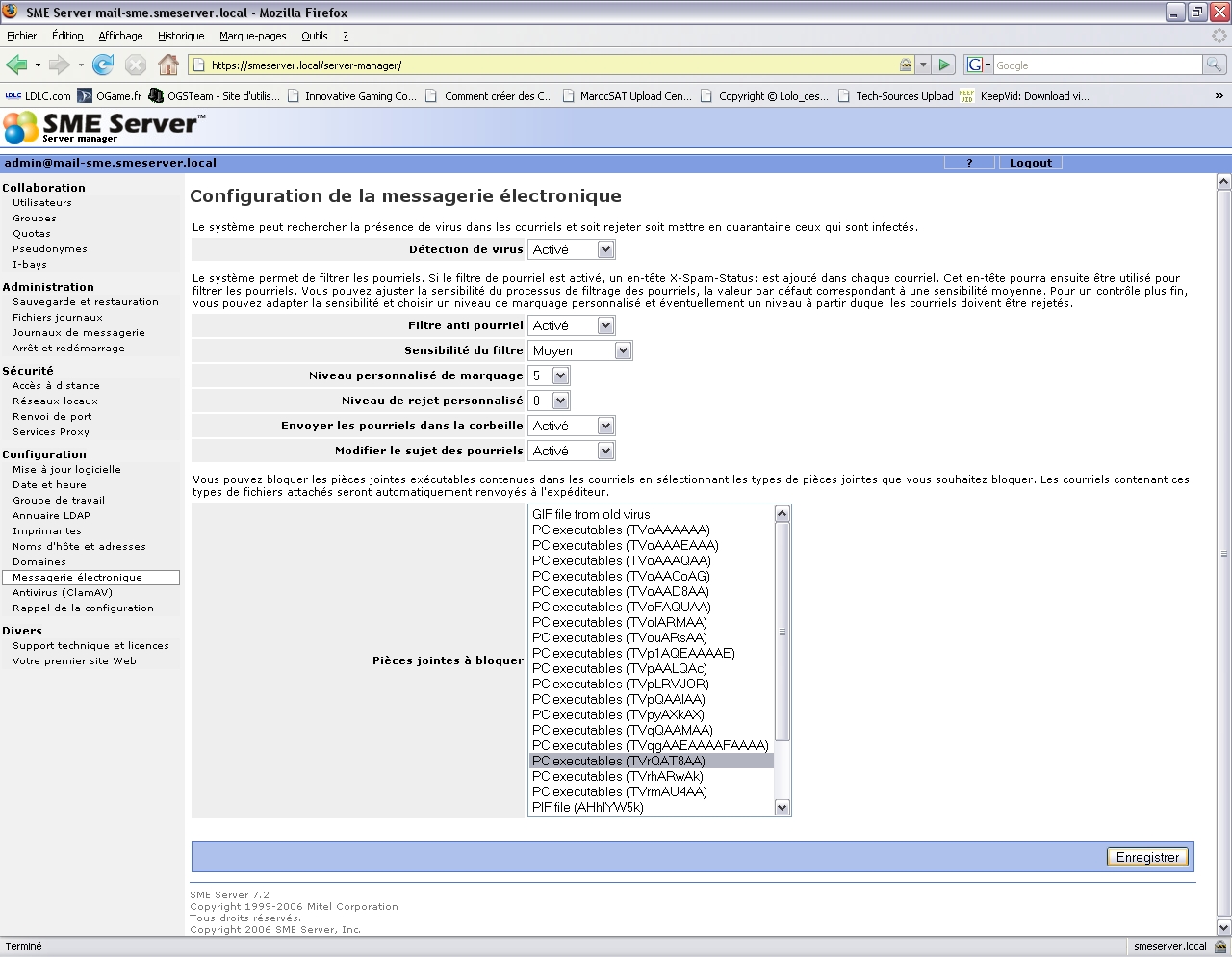Open the Quotas link
The image size is (1232, 957).
tap(32, 234)
